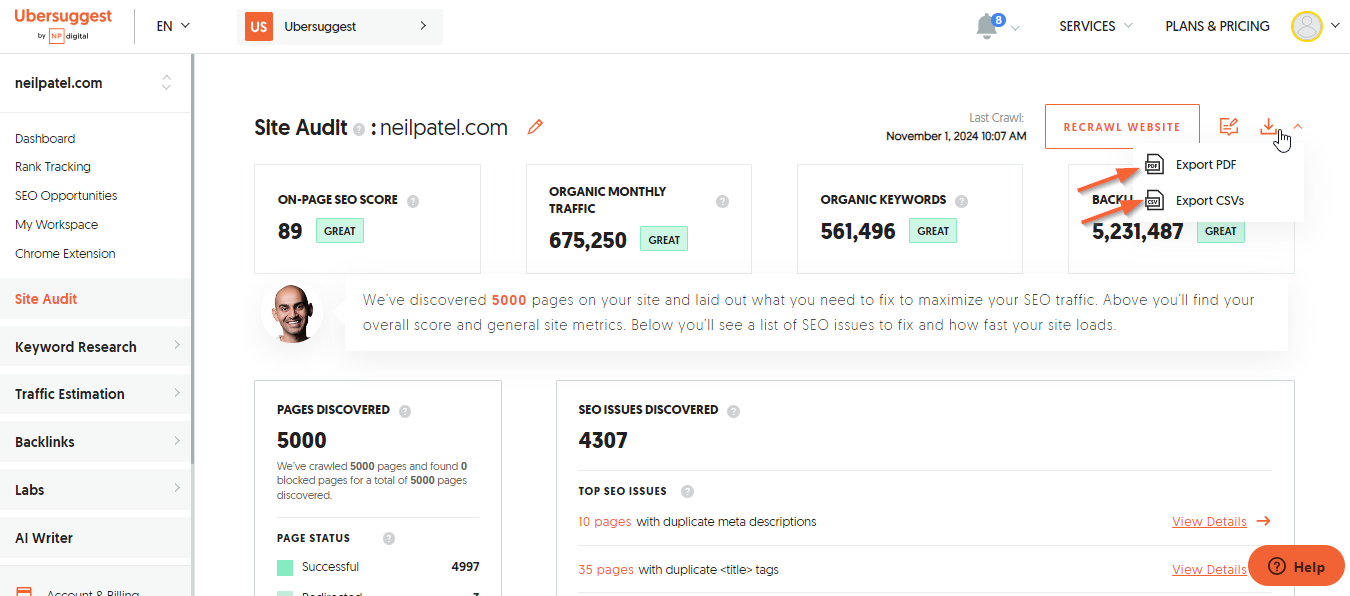Expand the chevron beside the notification bell

1016,28
